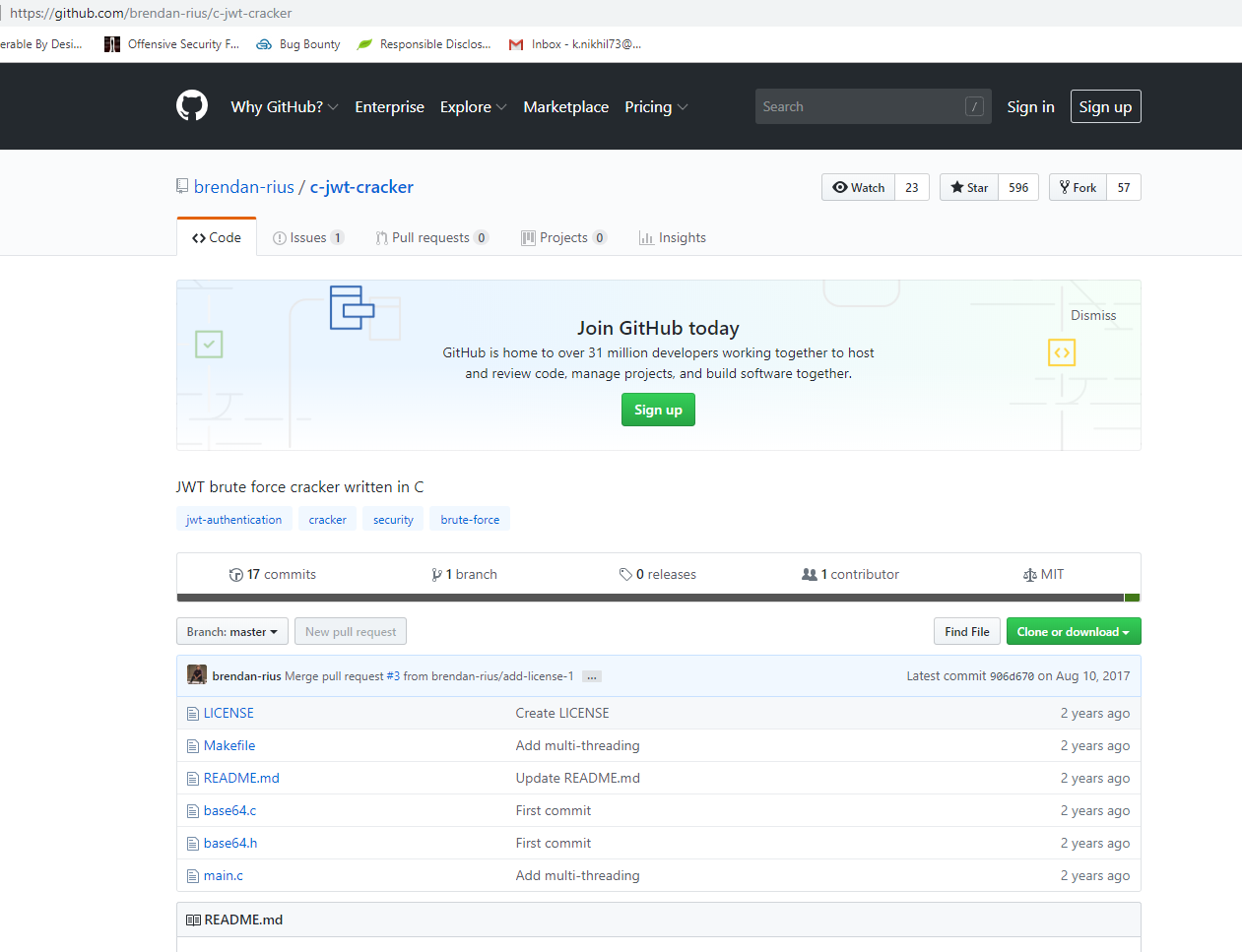Expand the Clone or download dropdown
The height and width of the screenshot is (952, 1242).
point(1073,632)
